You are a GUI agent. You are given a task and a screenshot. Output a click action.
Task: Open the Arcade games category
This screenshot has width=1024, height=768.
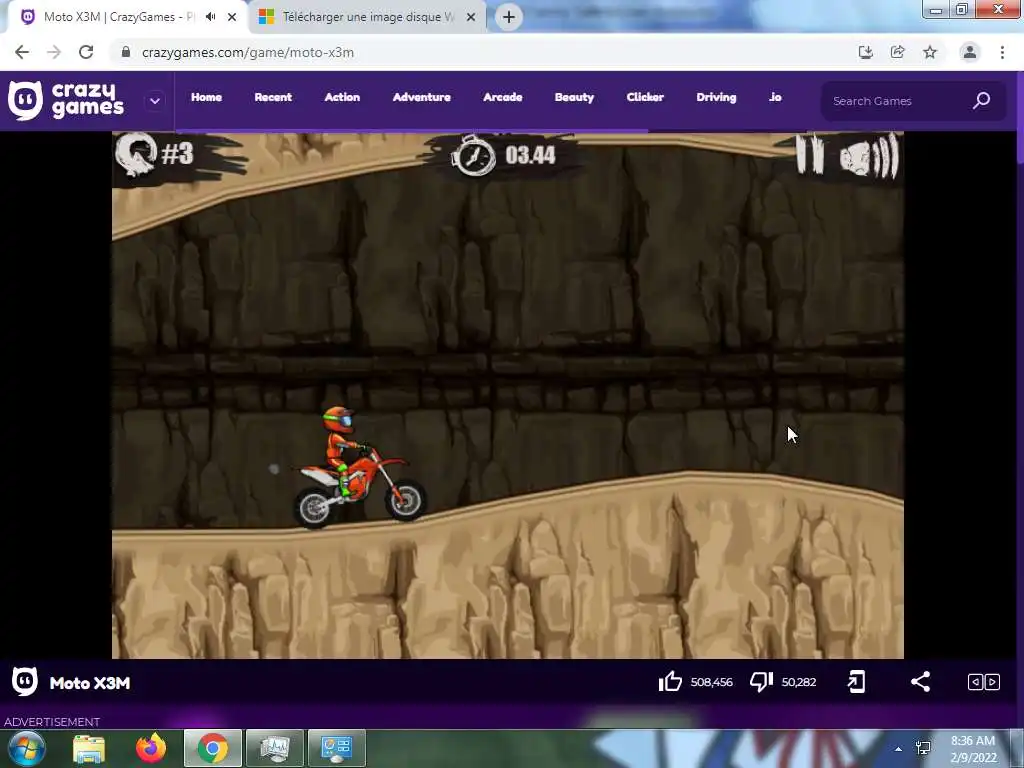tap(502, 97)
